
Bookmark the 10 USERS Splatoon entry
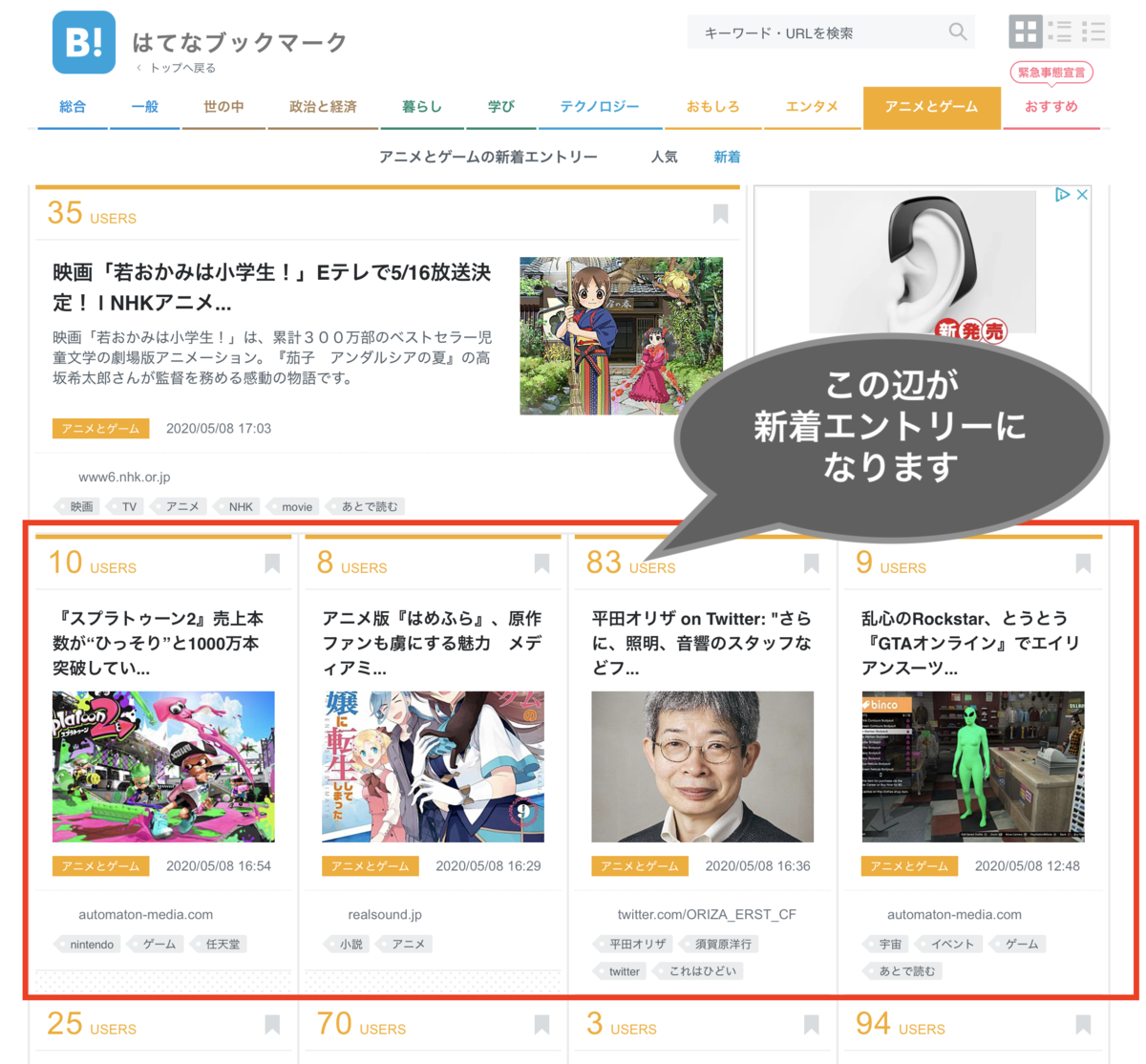pyautogui.click(x=272, y=564)
